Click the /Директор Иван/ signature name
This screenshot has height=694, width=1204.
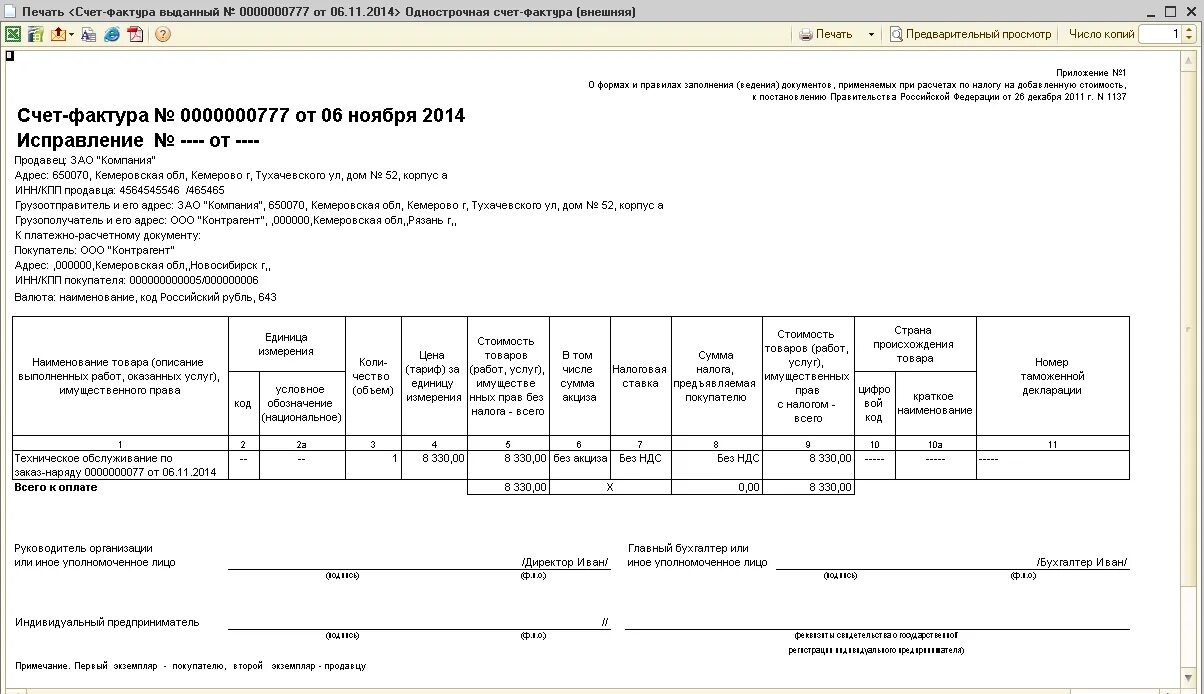565,562
